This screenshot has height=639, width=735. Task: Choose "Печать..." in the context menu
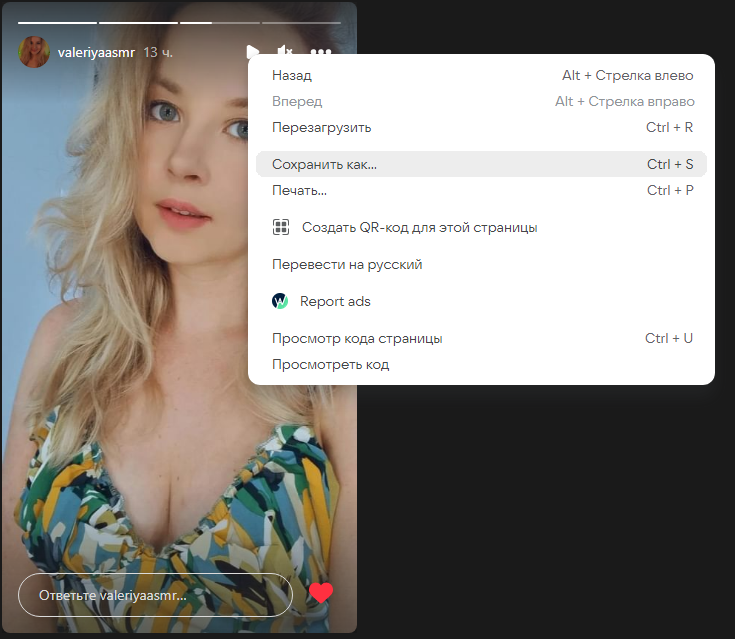point(481,190)
